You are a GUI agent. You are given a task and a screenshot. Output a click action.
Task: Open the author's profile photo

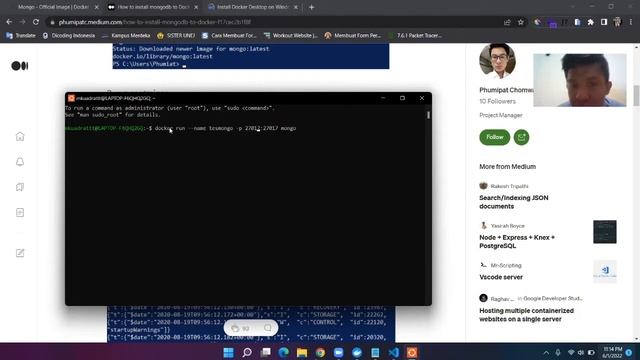coord(497,60)
